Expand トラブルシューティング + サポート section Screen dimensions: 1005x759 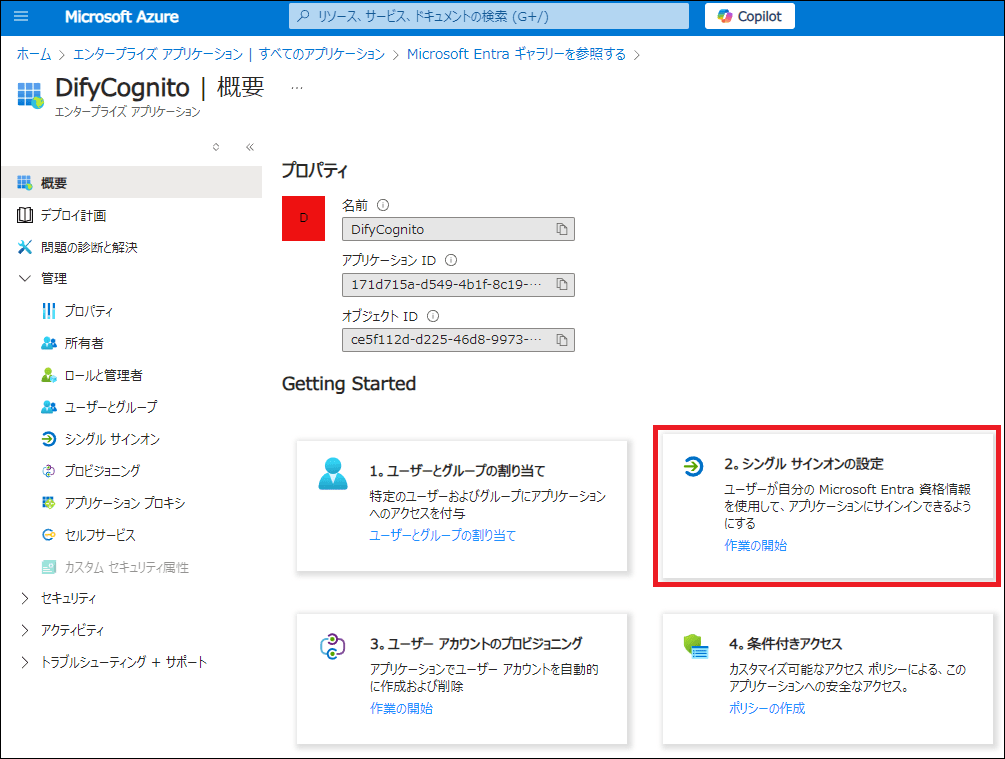pos(25,663)
